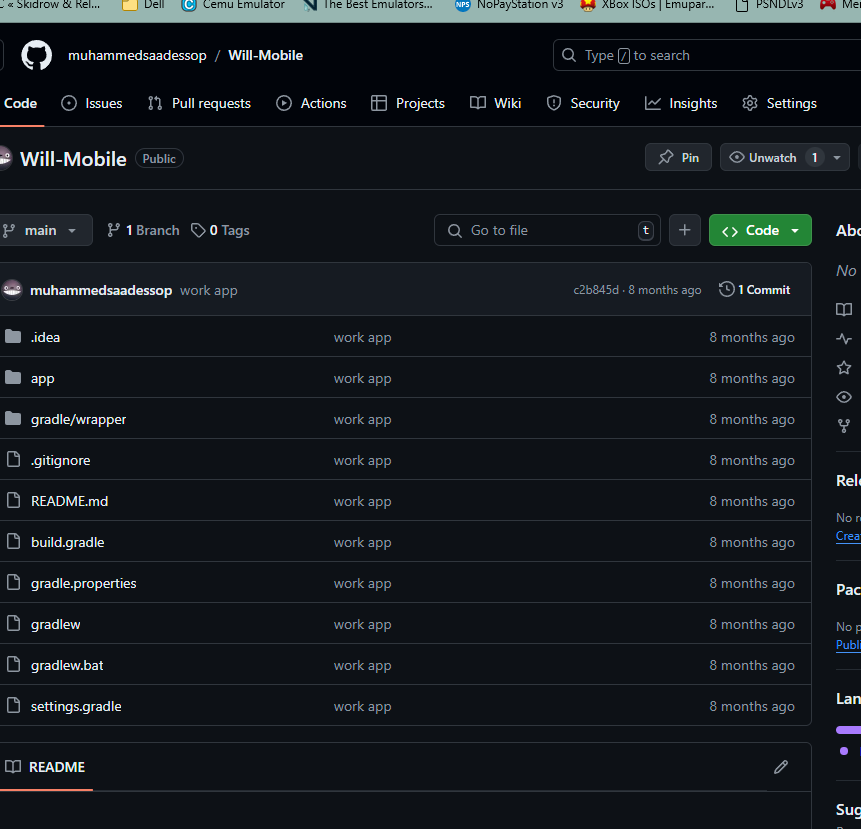Viewport: 861px width, 829px height.
Task: Click the branch icon showing 1 Branch
Action: tap(113, 230)
